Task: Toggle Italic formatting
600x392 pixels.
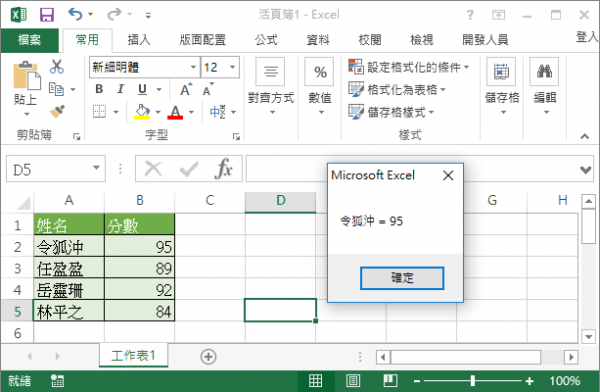Action: (121, 89)
